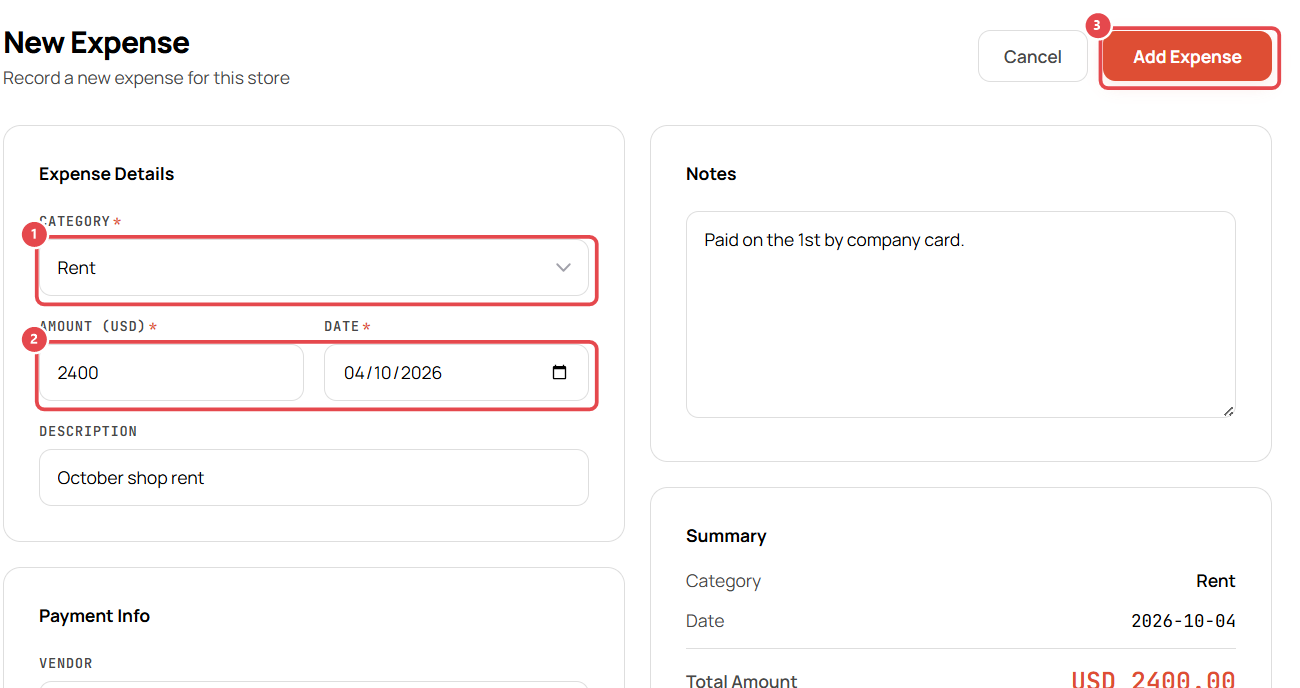This screenshot has width=1300, height=688.
Task: Click the Summary section title
Action: (x=726, y=536)
